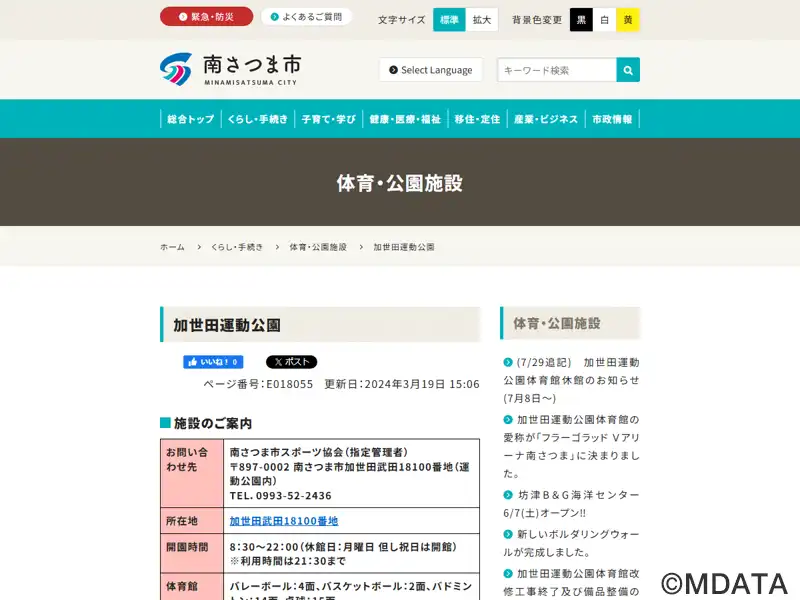
Task: Click the X ポスト share button
Action: [x=291, y=362]
